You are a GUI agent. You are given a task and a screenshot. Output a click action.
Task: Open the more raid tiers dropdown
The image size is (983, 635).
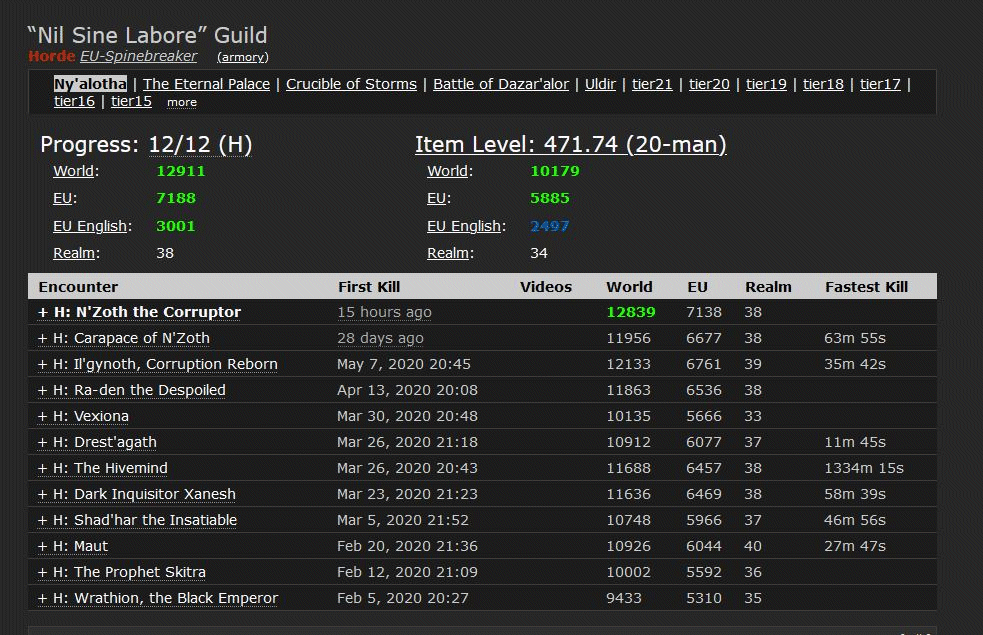click(182, 102)
